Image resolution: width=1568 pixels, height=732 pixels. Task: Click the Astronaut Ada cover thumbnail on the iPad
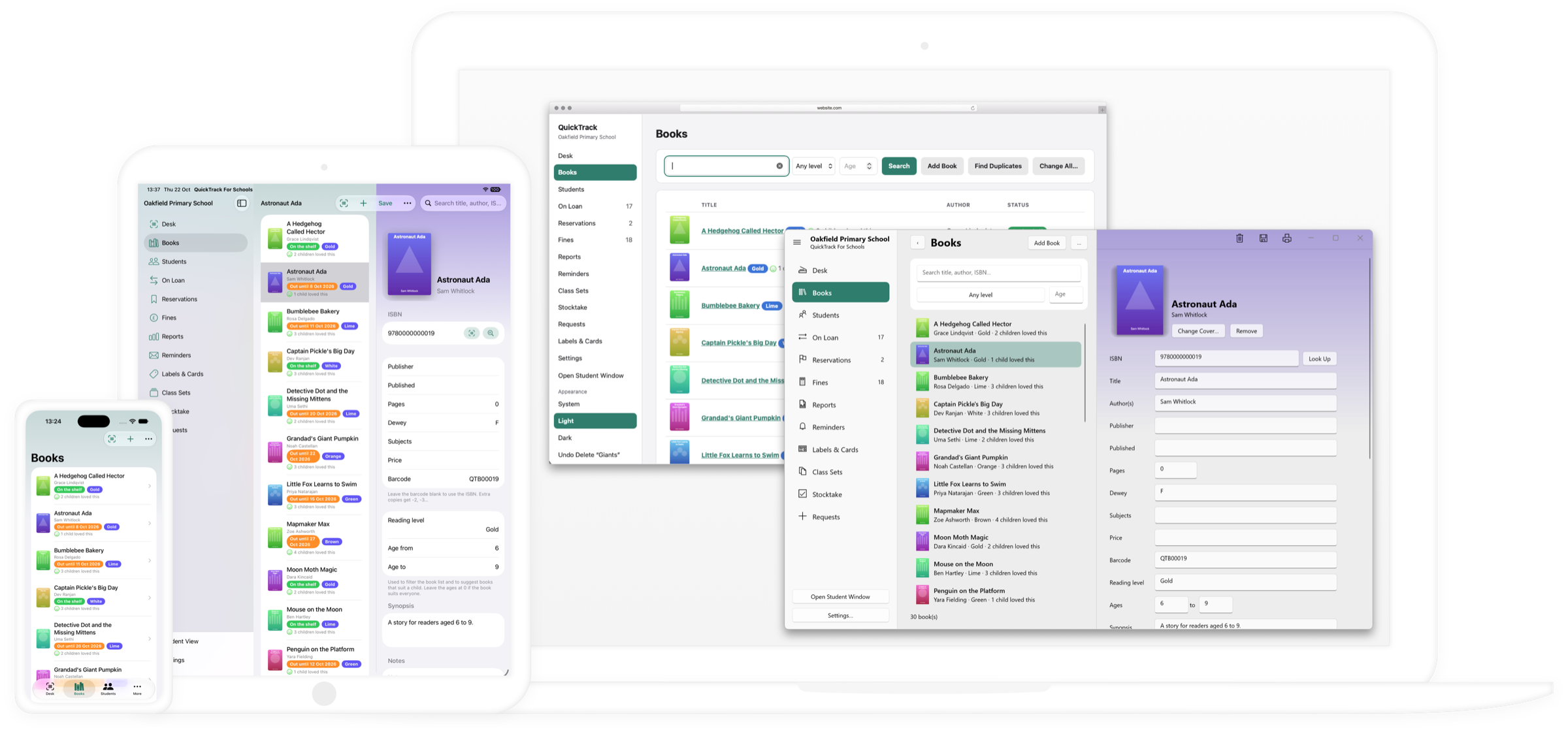pos(275,283)
